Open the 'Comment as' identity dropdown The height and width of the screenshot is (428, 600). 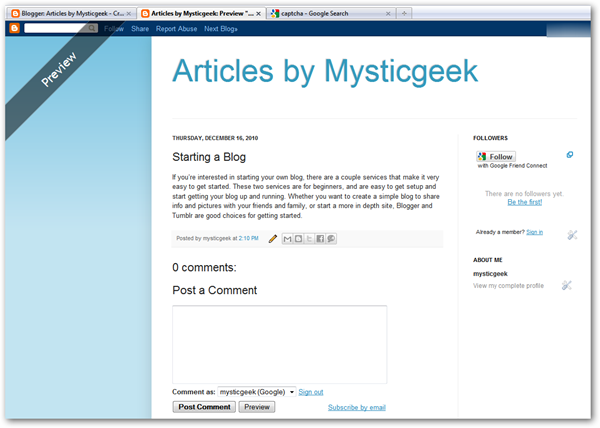coord(258,392)
